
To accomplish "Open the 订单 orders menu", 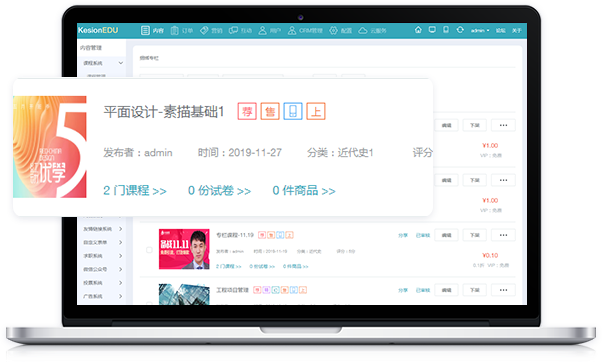I will 182,30.
